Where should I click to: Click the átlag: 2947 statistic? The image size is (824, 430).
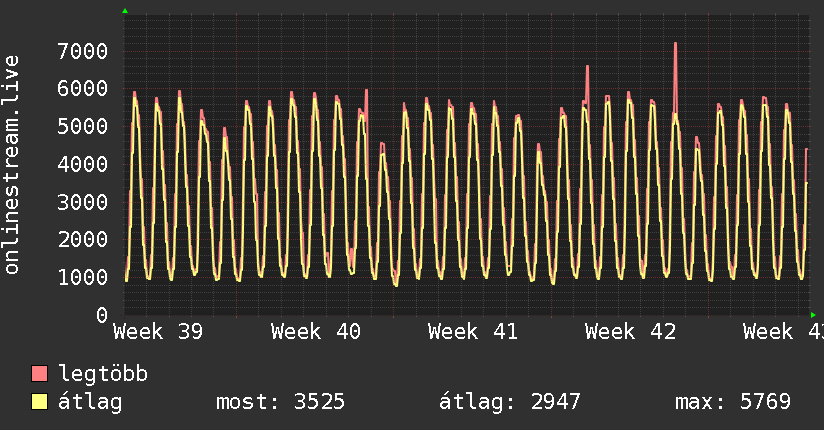point(510,402)
